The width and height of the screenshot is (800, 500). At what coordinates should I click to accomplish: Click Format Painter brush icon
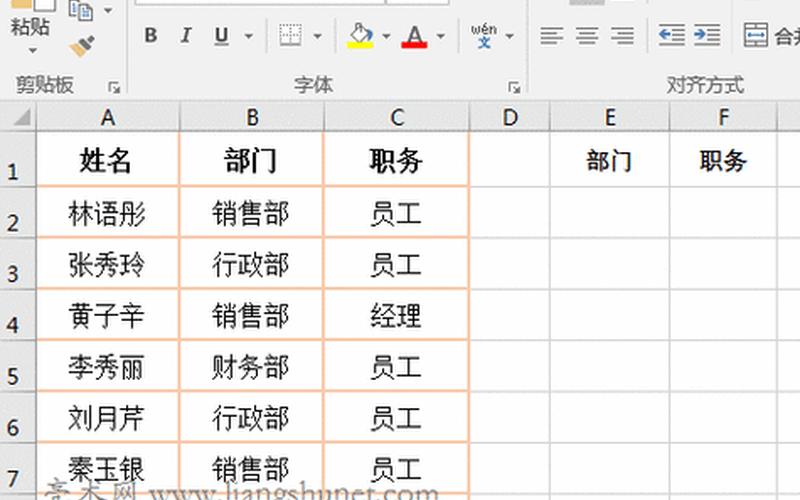coord(82,46)
